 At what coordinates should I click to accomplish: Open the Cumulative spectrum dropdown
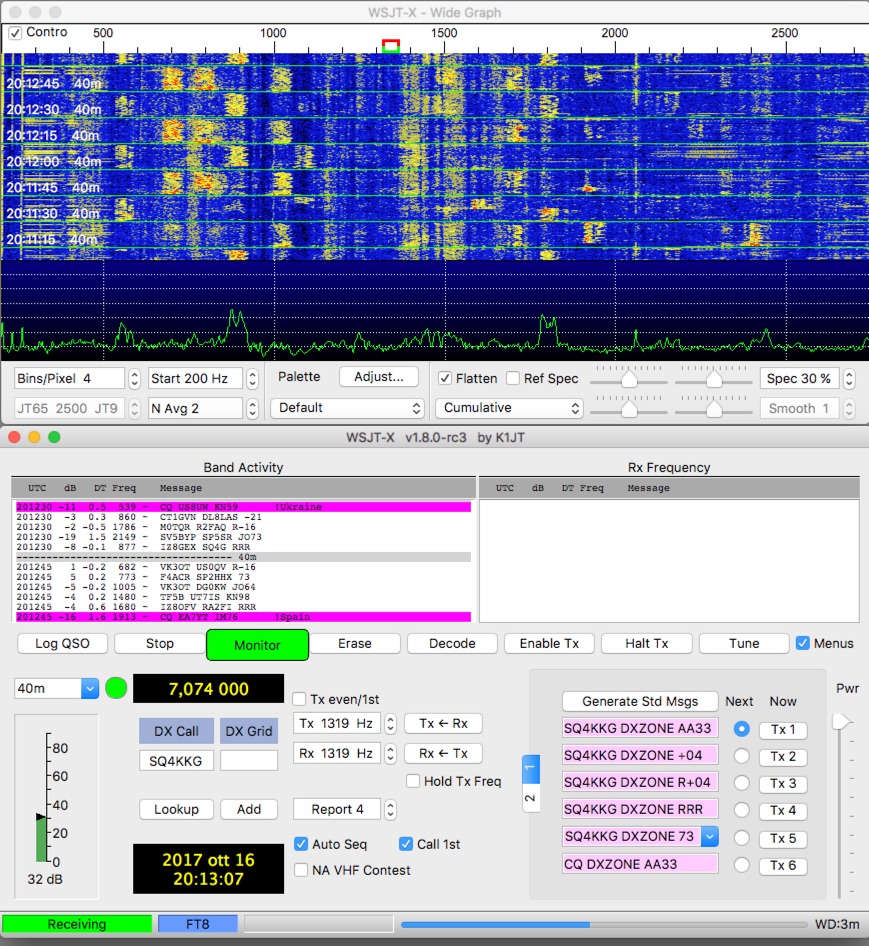[x=509, y=408]
